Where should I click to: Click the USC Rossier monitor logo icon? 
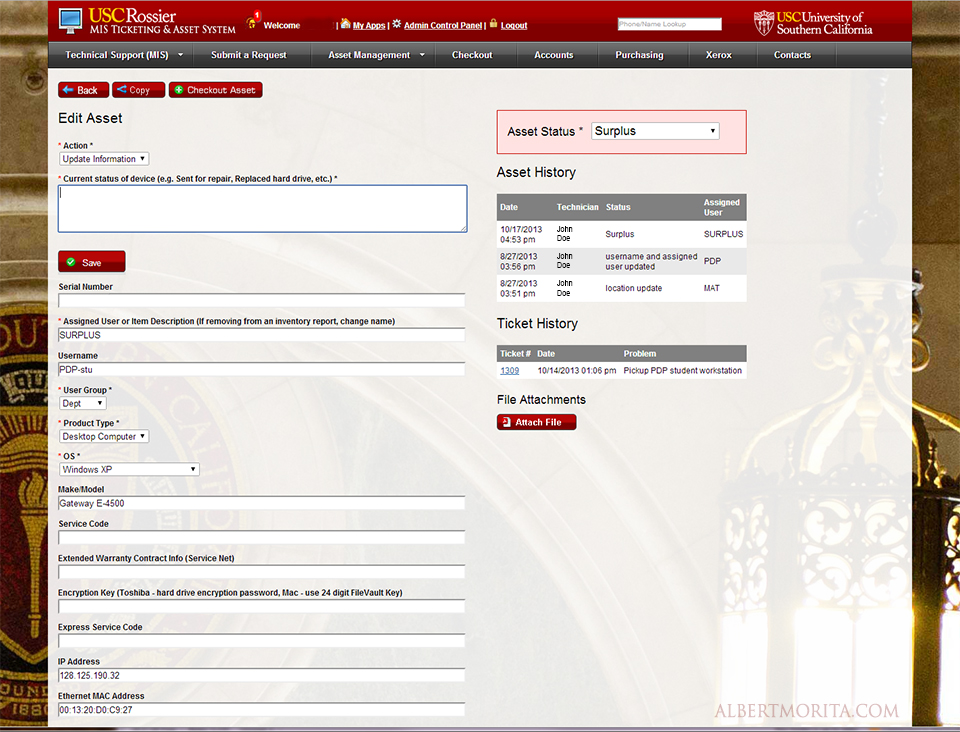71,21
